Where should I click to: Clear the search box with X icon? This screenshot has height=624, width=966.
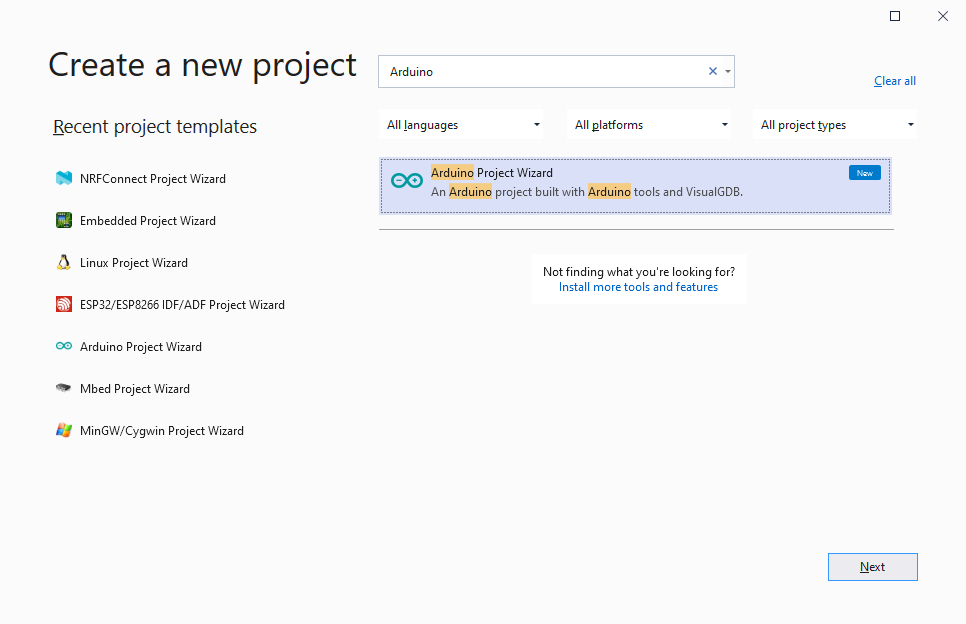point(713,71)
